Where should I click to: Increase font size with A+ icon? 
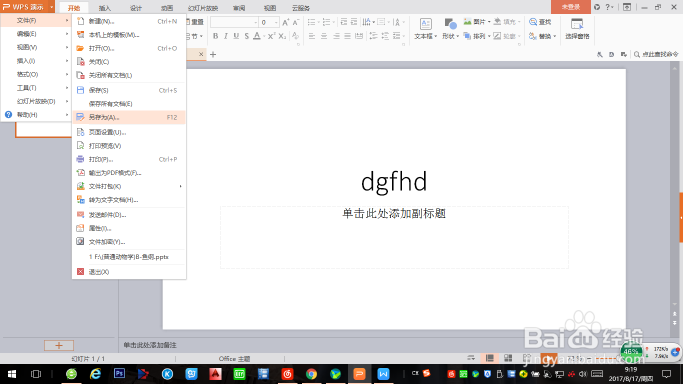point(285,22)
